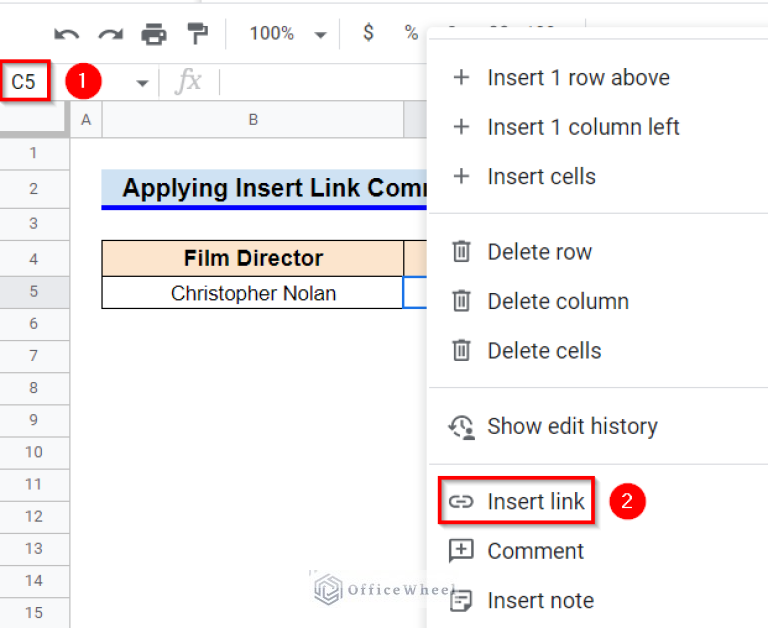Format as currency with dollar icon

368,33
